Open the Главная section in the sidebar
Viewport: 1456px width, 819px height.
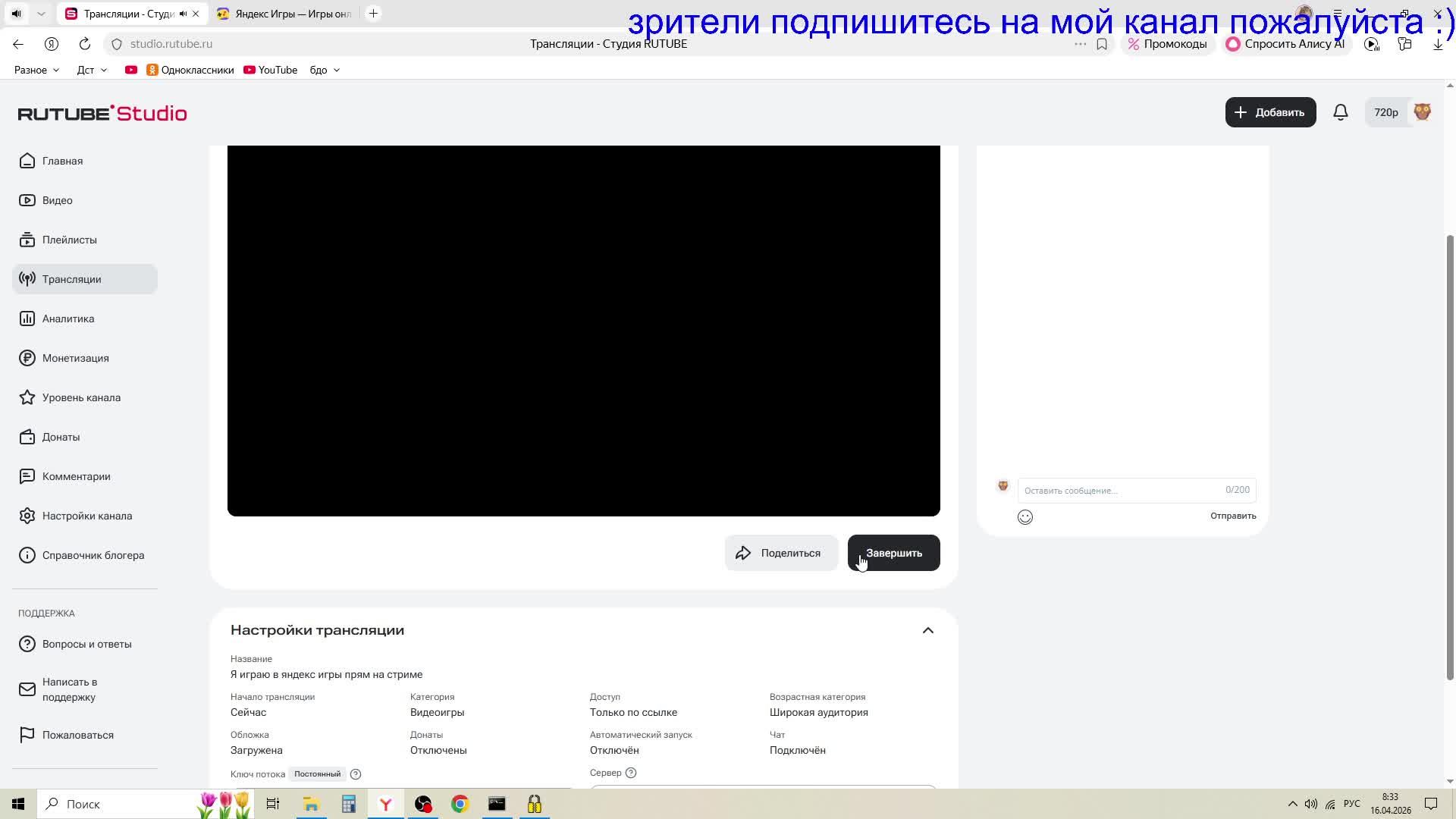(x=62, y=161)
